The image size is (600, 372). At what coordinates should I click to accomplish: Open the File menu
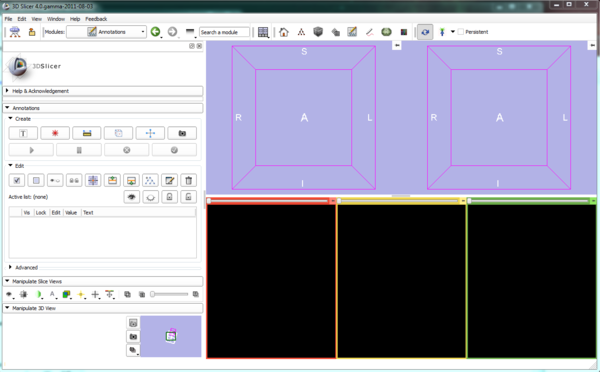[x=8, y=19]
